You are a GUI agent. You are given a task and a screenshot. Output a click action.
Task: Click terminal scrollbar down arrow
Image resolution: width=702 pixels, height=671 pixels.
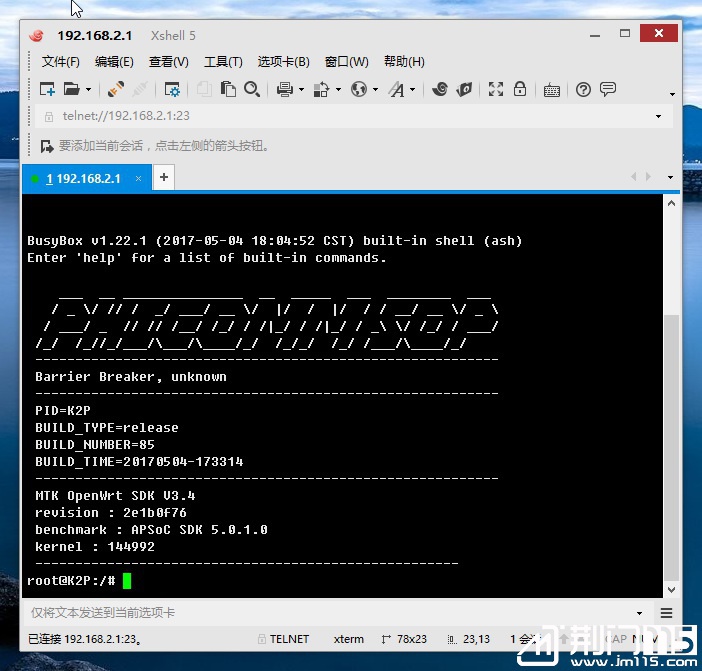click(x=671, y=590)
